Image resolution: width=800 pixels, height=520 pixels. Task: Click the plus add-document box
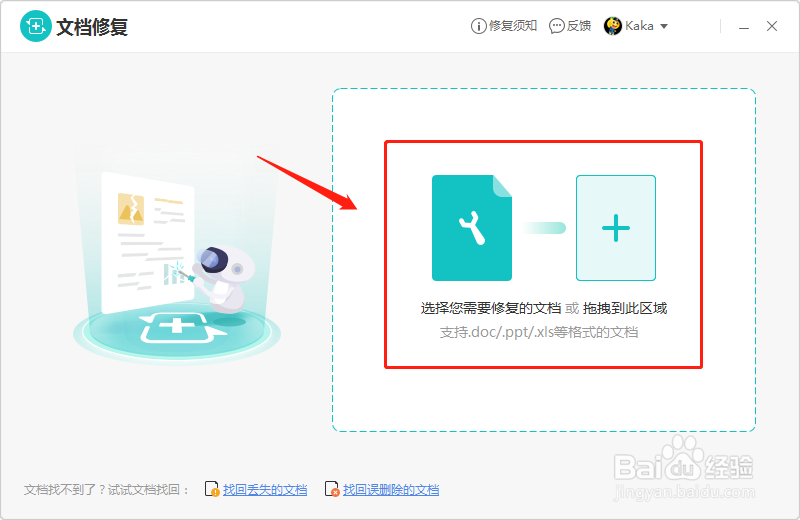[616, 228]
